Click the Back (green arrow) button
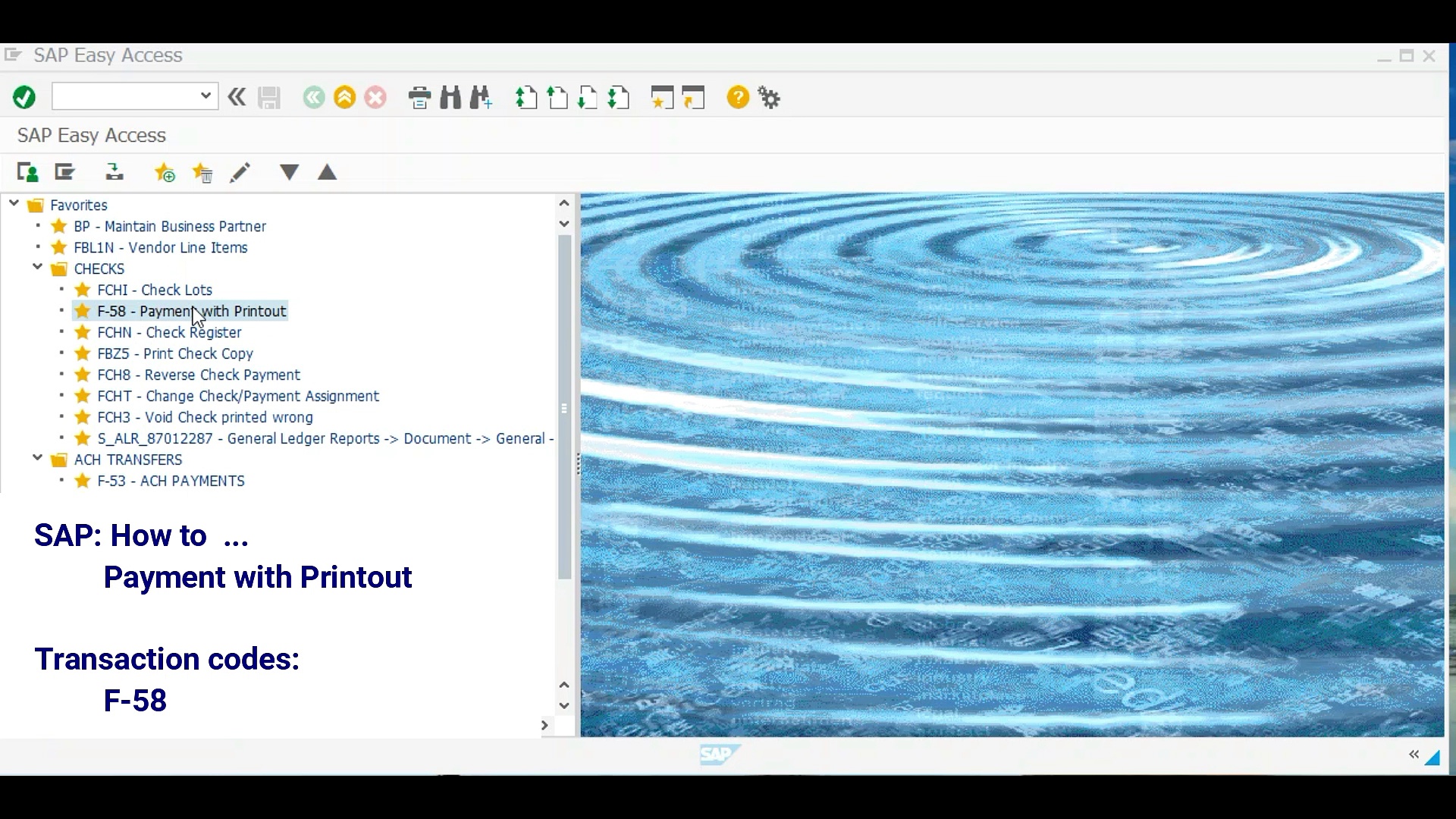Viewport: 1456px width, 819px height. tap(313, 97)
